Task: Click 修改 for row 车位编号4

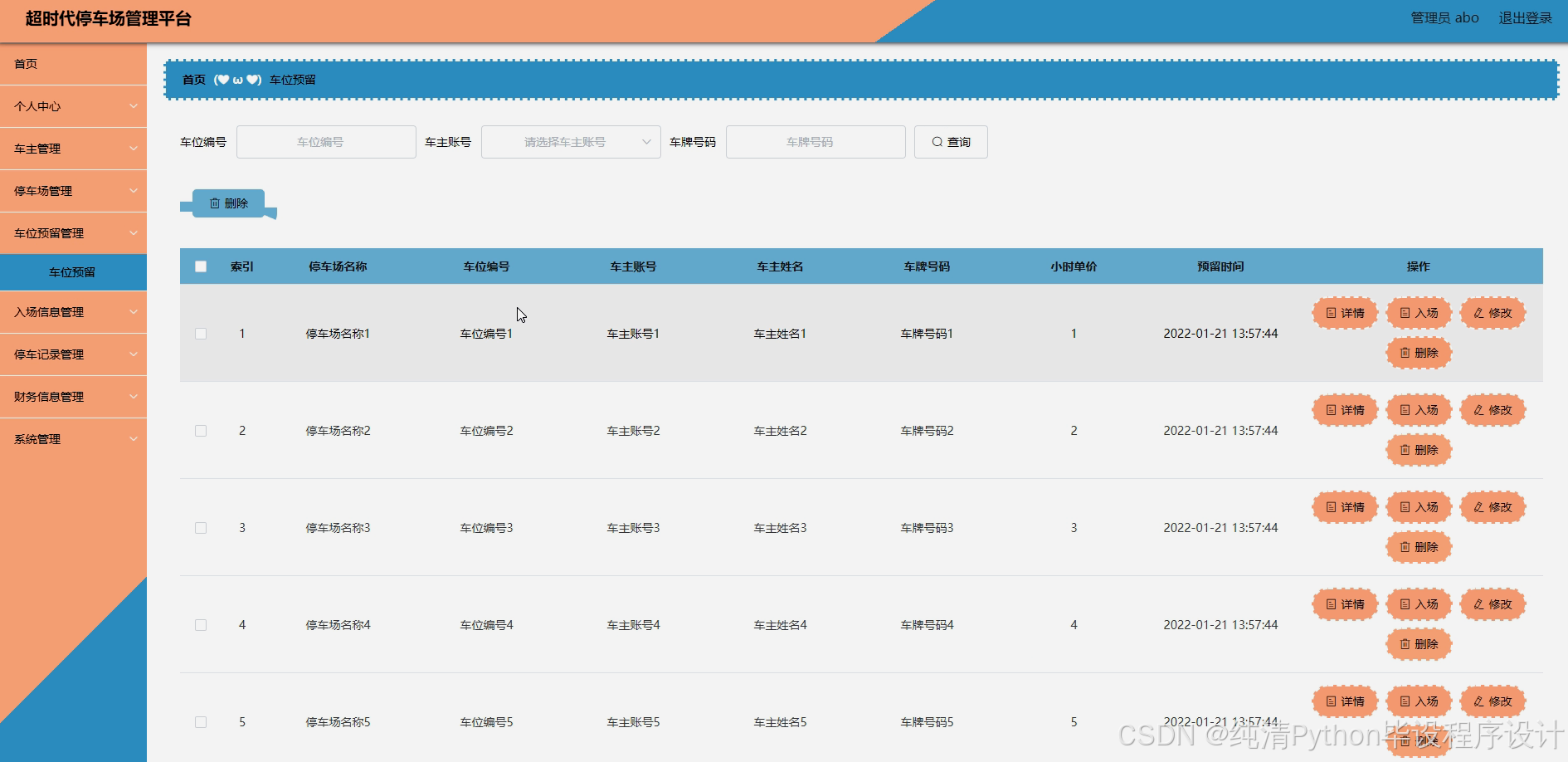Action: (x=1493, y=604)
